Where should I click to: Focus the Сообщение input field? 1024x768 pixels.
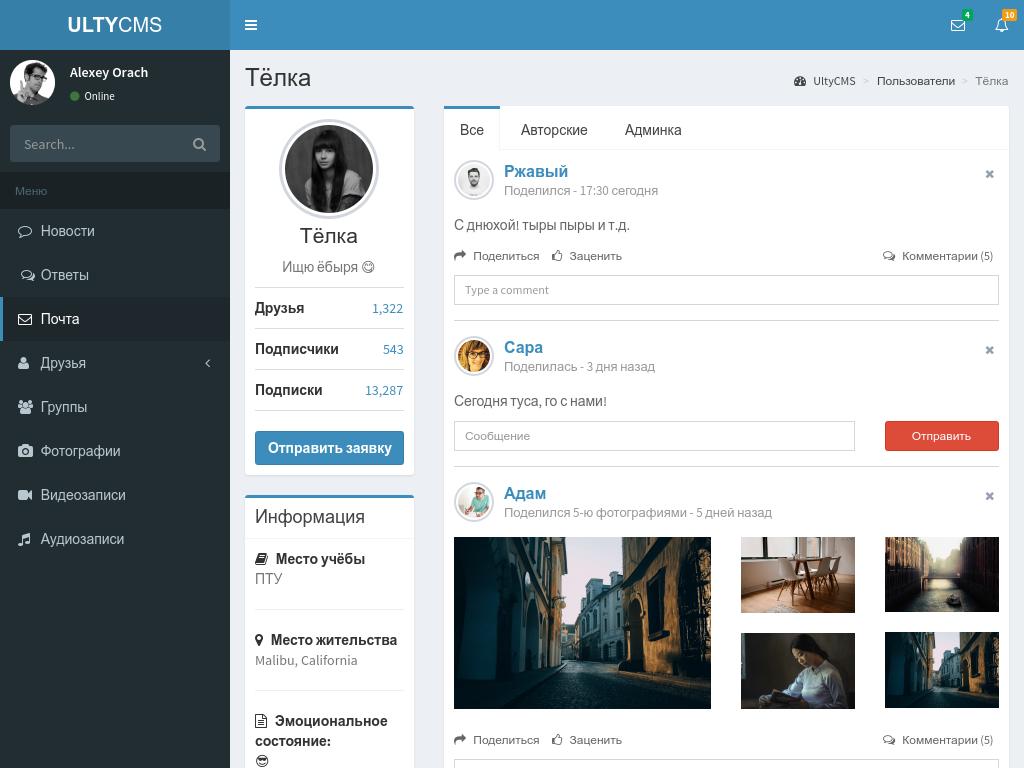tap(654, 436)
